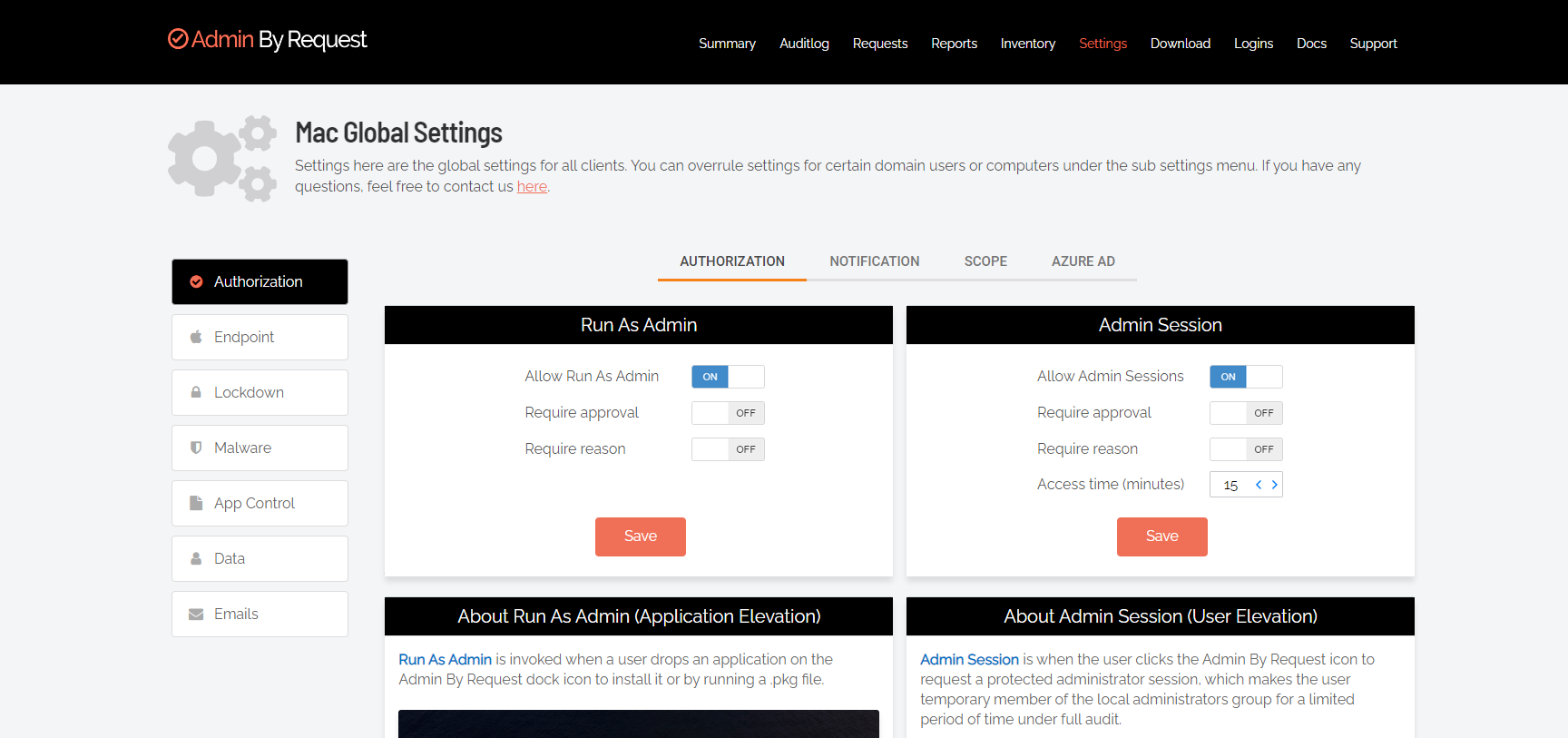1568x738 pixels.
Task: Select Endpoint in the sidebar
Action: (x=260, y=338)
